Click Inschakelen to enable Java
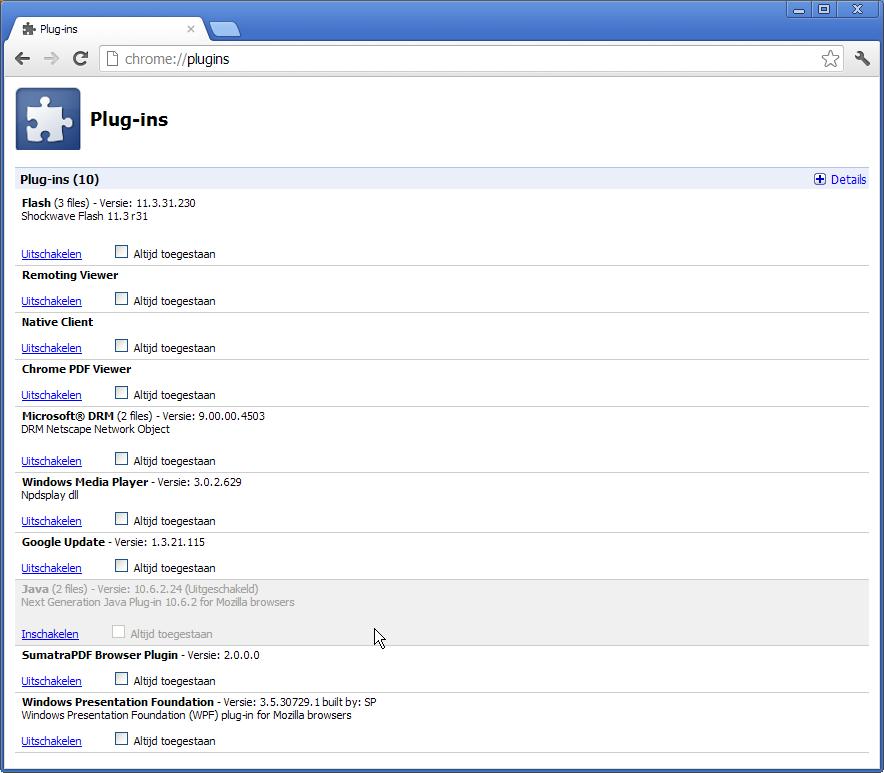The height and width of the screenshot is (773, 884). click(x=50, y=634)
